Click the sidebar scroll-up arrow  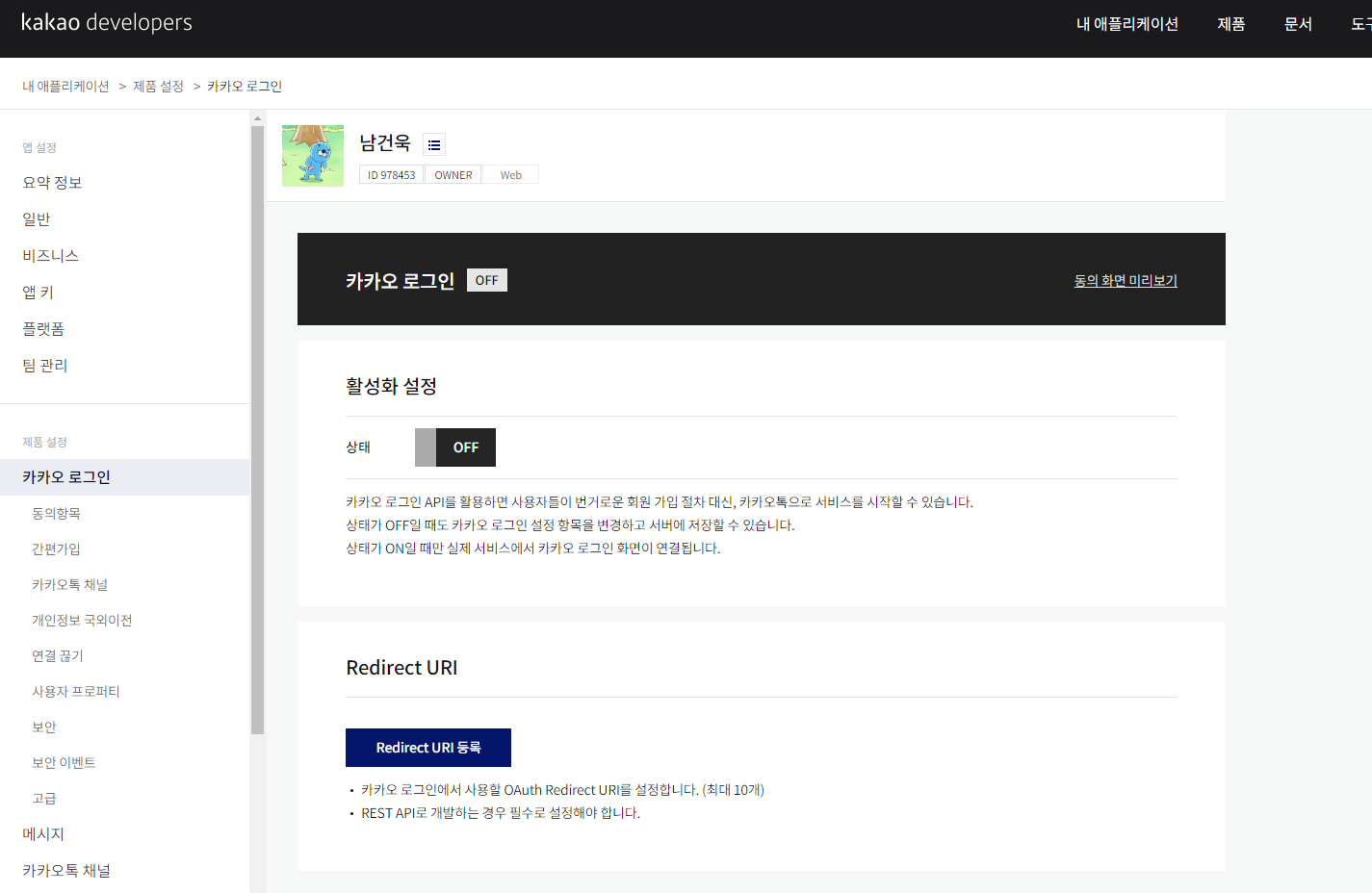point(257,117)
